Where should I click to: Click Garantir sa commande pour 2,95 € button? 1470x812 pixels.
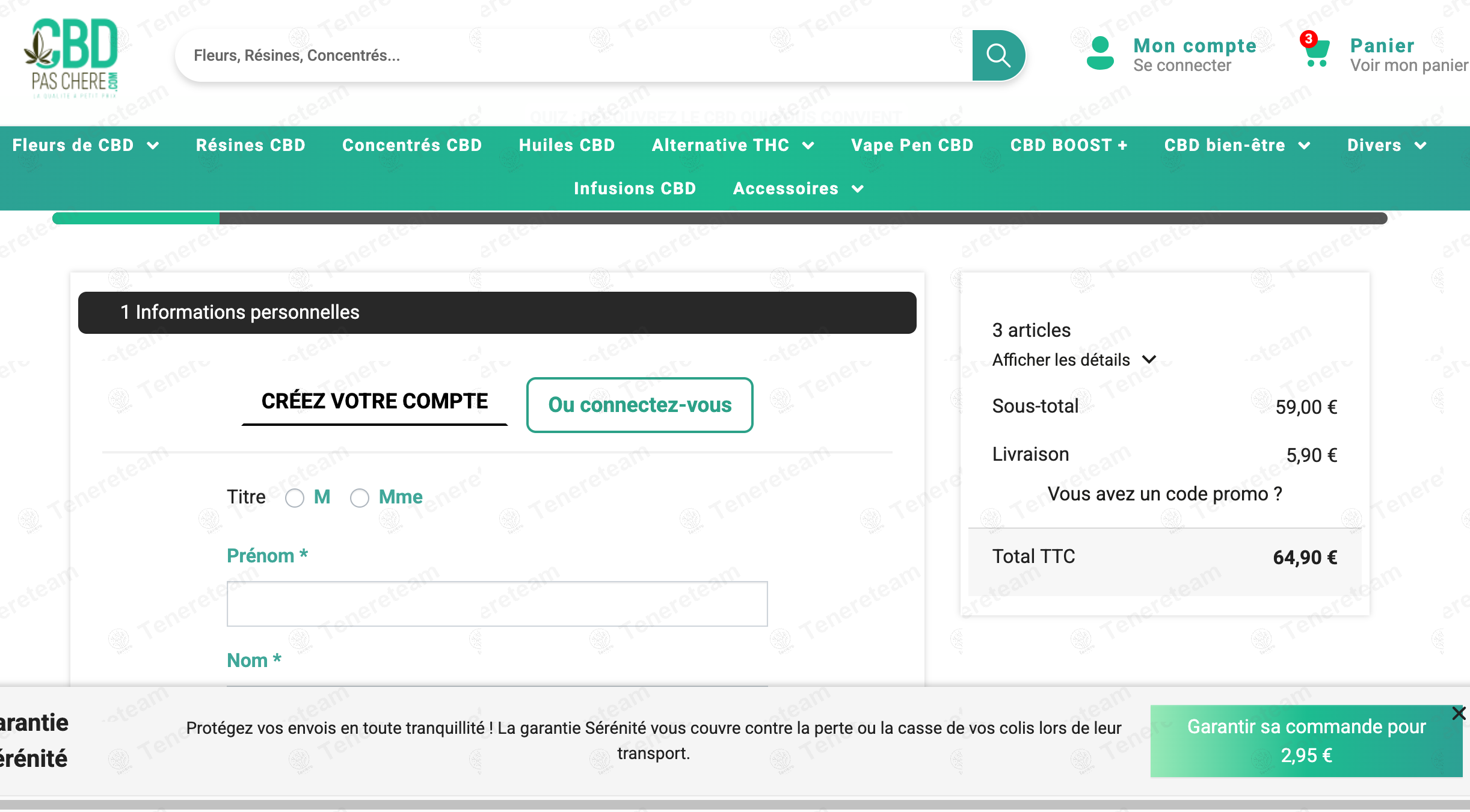pos(1306,740)
